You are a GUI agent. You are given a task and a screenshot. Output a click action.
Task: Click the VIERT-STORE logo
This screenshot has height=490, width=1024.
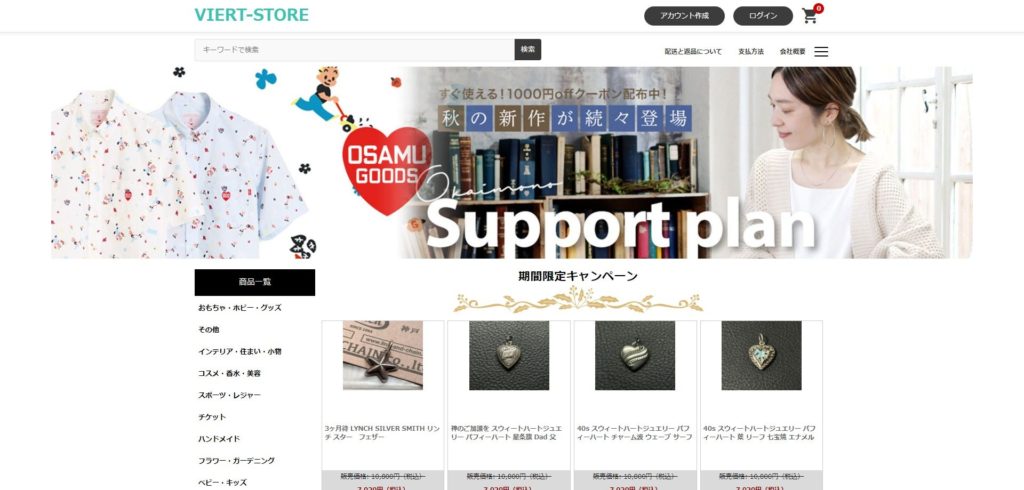(x=251, y=15)
